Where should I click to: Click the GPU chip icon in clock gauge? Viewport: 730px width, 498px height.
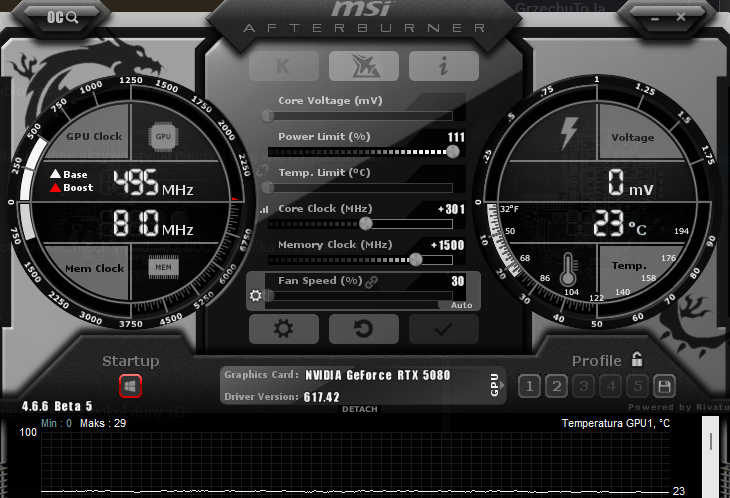point(163,137)
